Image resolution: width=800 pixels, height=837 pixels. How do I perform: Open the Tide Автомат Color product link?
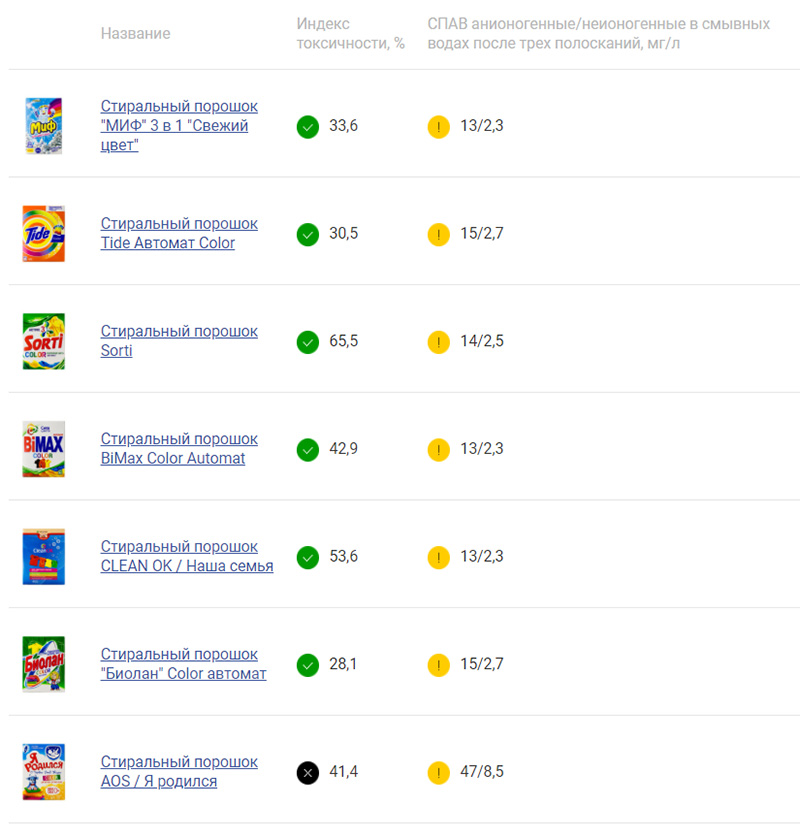179,233
